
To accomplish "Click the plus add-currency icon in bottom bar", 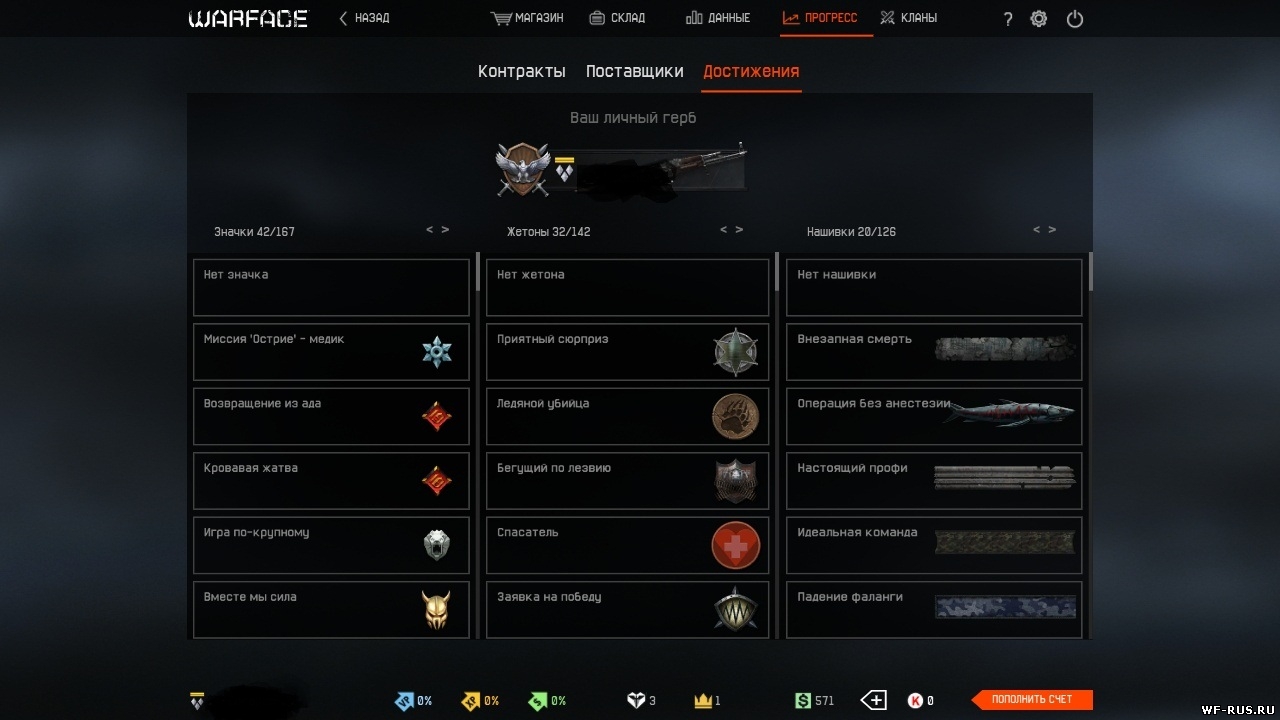I will pos(874,700).
